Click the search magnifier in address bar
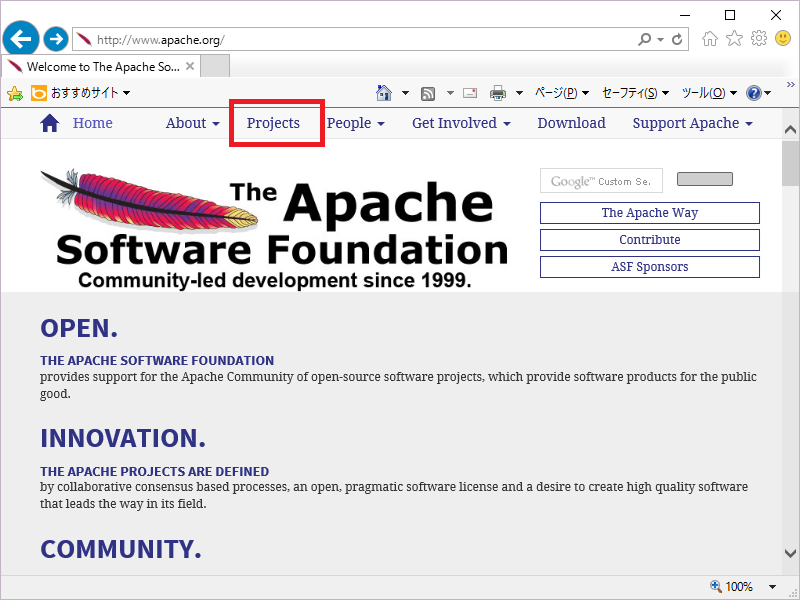This screenshot has width=800, height=600. [x=644, y=39]
